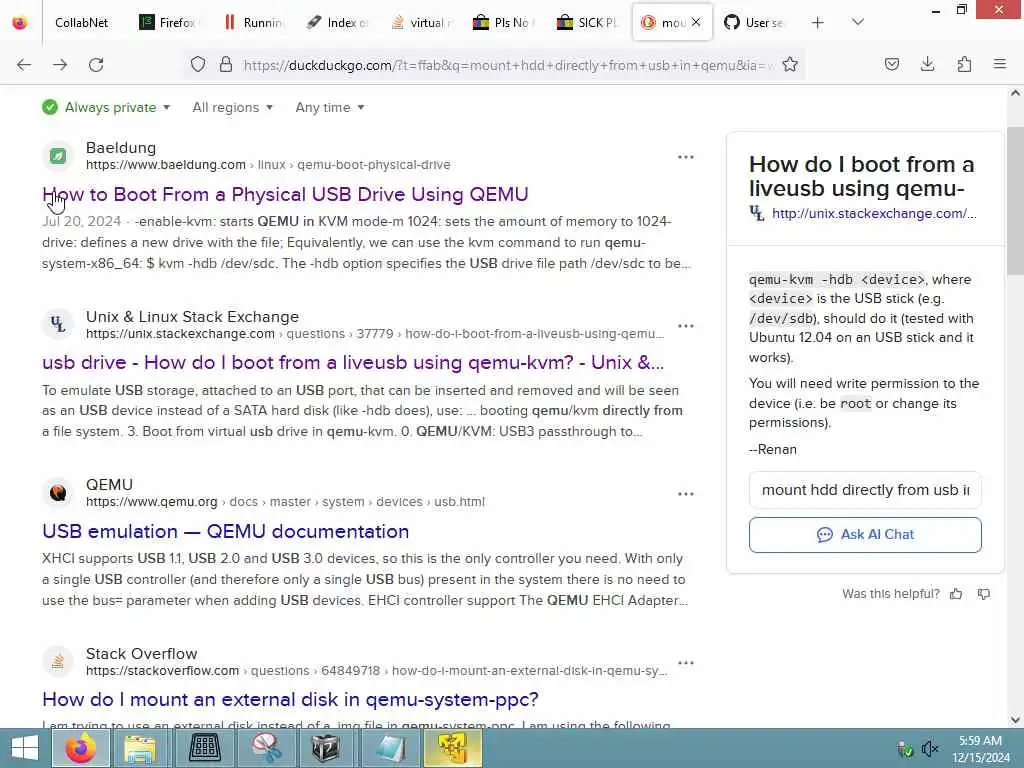Click Firefox in the taskbar
The width and height of the screenshot is (1024, 768).
(80, 748)
